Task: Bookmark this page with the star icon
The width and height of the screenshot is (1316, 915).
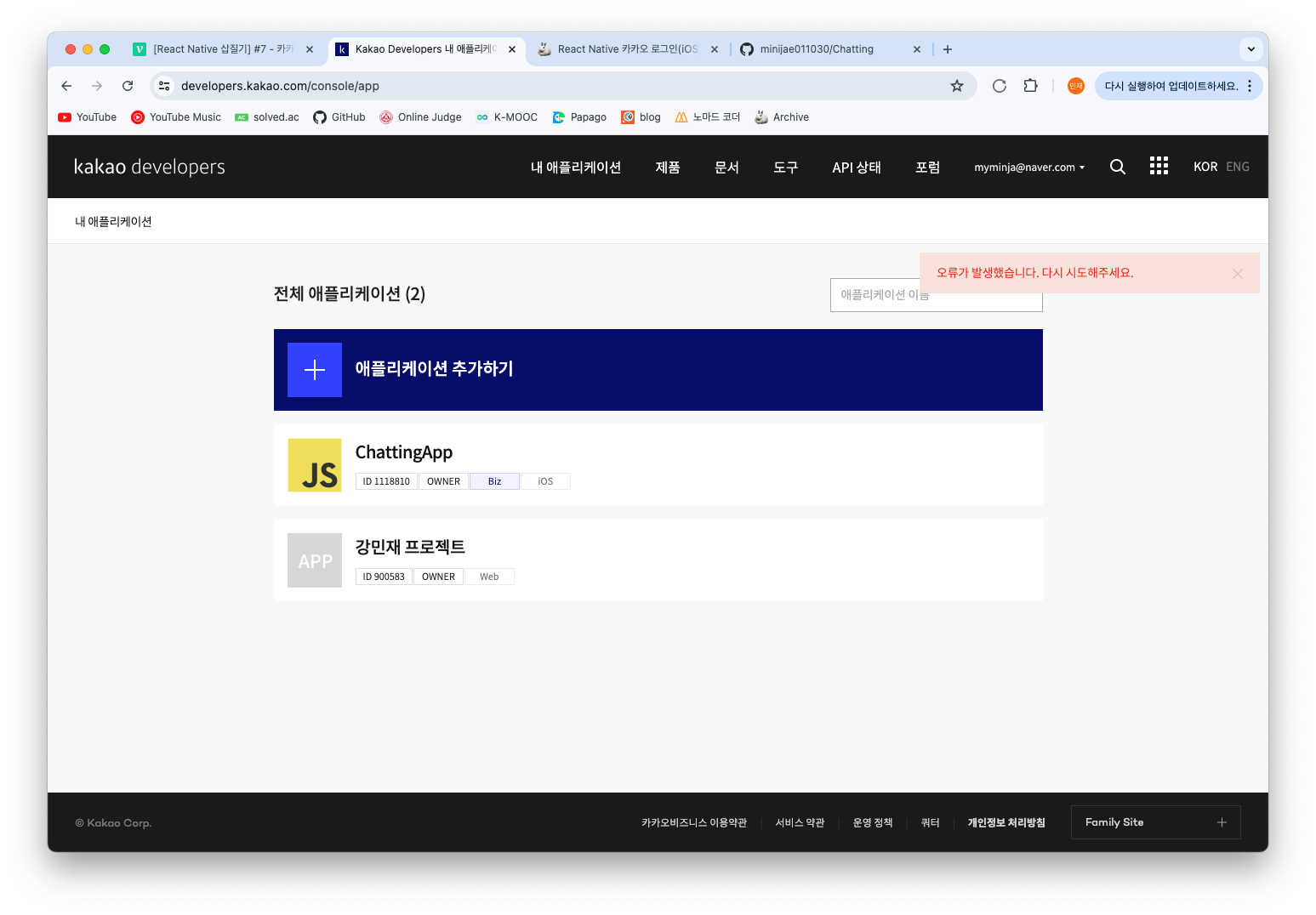Action: tap(957, 86)
